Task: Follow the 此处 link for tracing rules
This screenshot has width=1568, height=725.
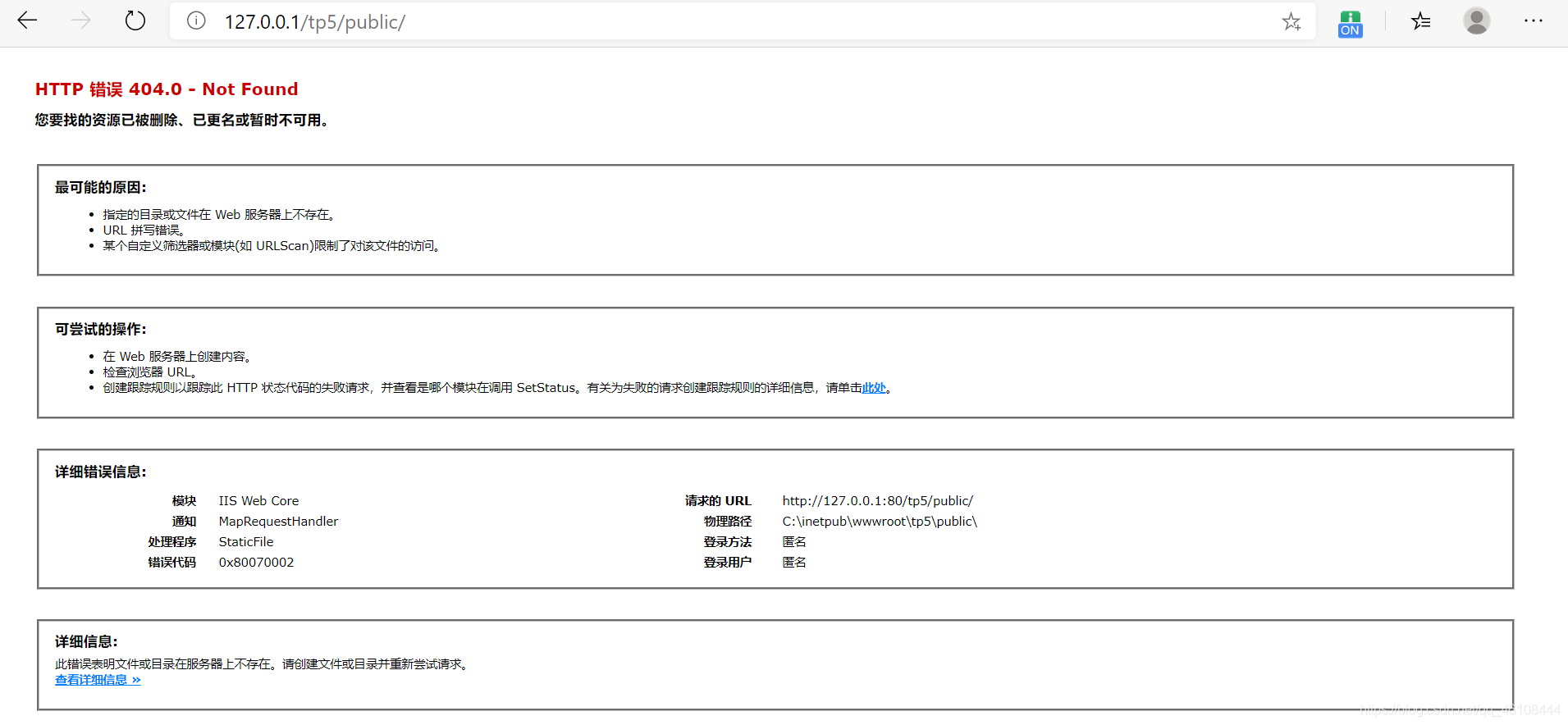Action: 874,388
